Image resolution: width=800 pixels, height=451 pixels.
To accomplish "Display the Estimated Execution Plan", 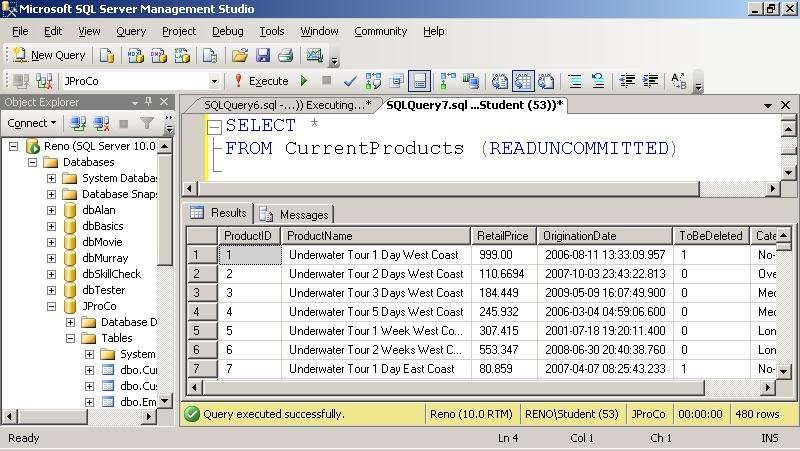I will click(x=373, y=81).
